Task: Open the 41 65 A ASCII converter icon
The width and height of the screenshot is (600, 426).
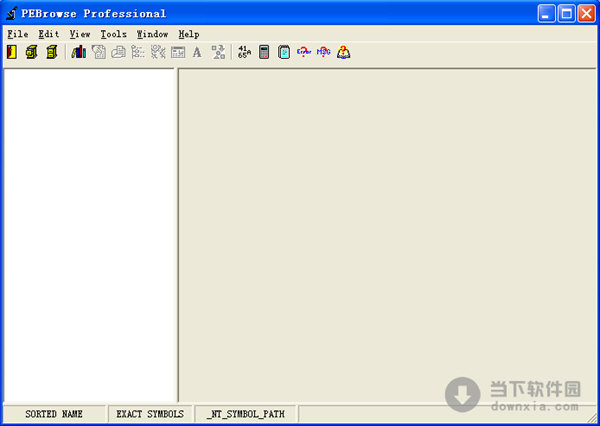Action: click(x=244, y=52)
